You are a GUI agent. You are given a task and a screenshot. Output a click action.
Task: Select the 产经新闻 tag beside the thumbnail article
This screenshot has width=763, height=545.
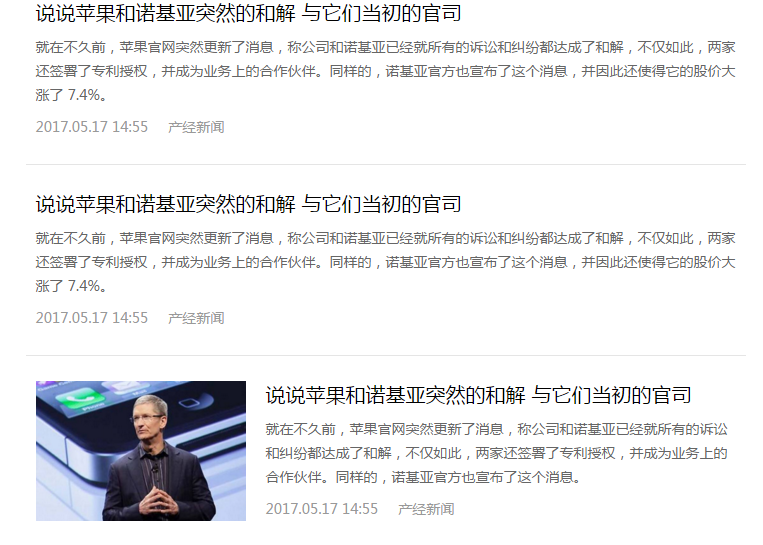[x=426, y=509]
